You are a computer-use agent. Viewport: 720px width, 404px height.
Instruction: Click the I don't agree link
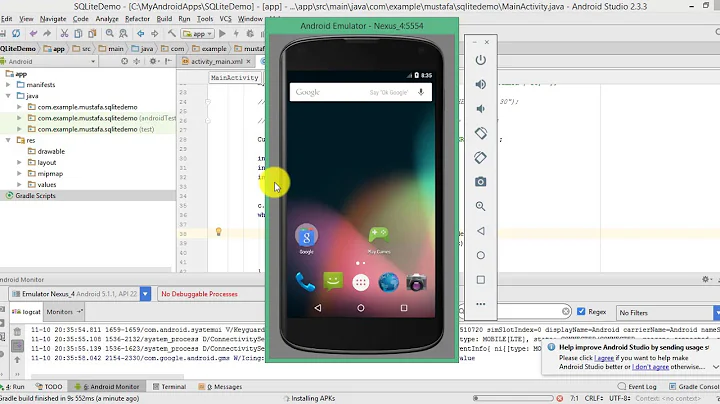(x=650, y=367)
